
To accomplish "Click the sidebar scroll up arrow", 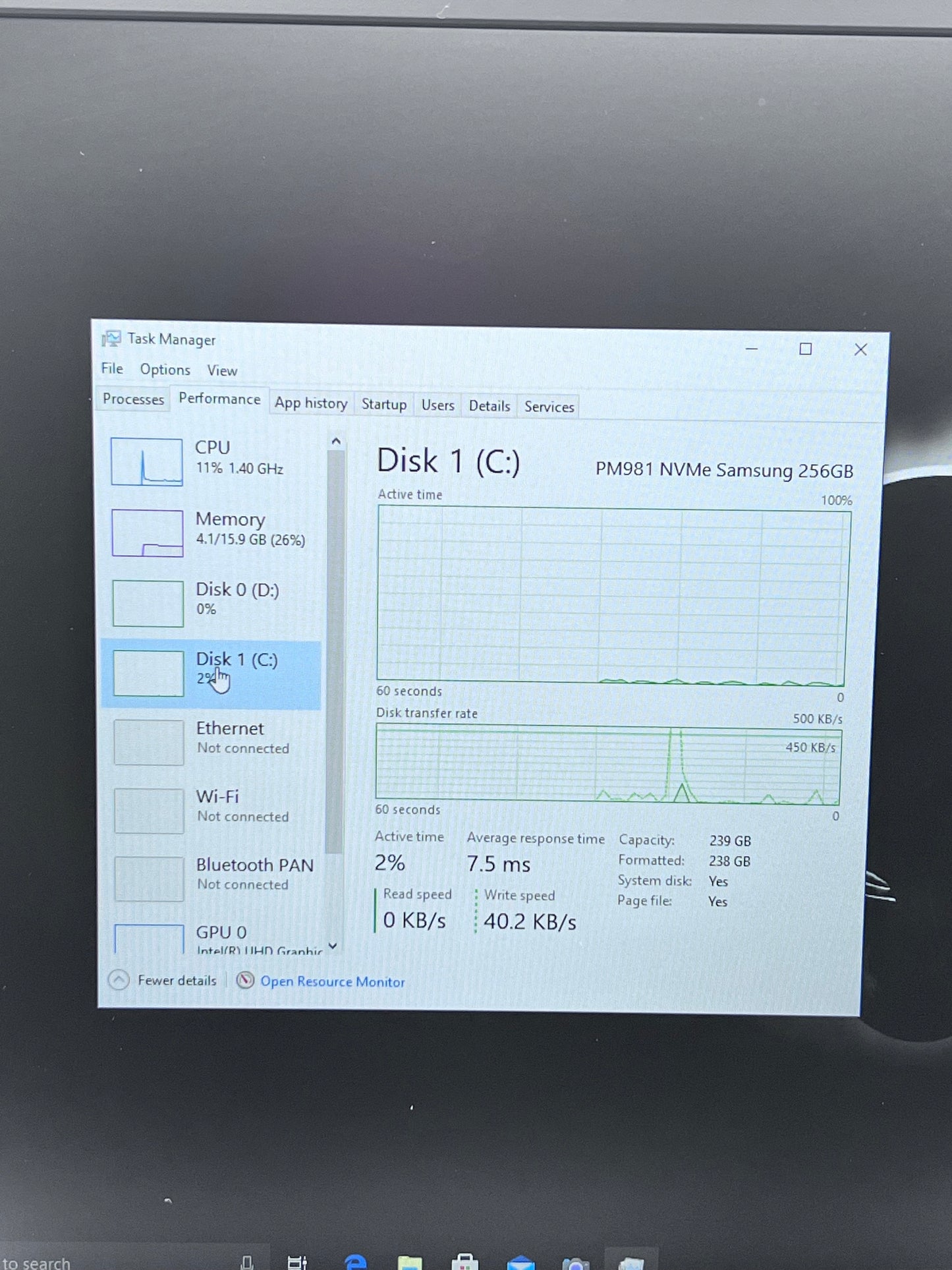I will click(336, 441).
